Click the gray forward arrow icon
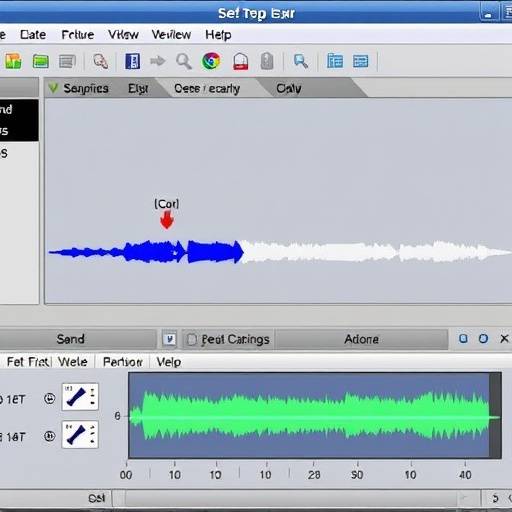 tap(158, 61)
